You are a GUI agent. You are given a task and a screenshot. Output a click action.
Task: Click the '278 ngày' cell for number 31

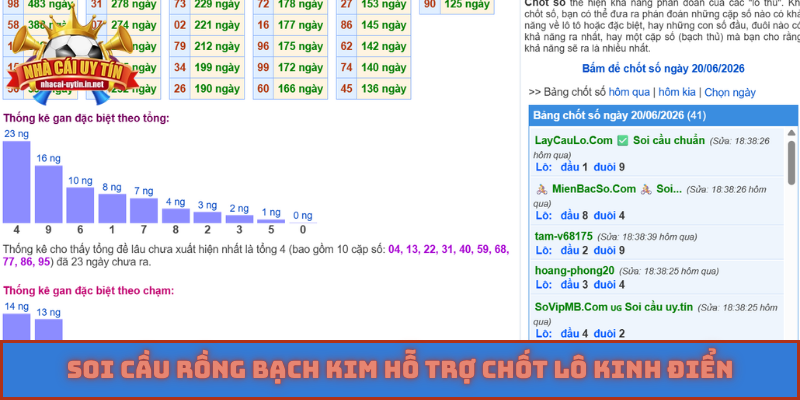click(x=134, y=5)
